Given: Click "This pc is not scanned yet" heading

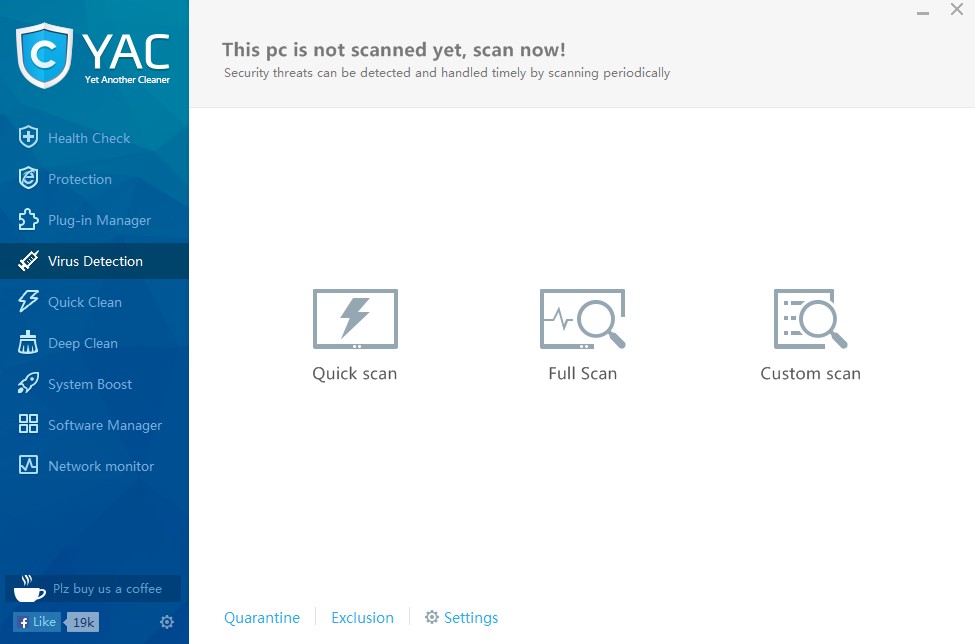Looking at the screenshot, I should click(394, 50).
